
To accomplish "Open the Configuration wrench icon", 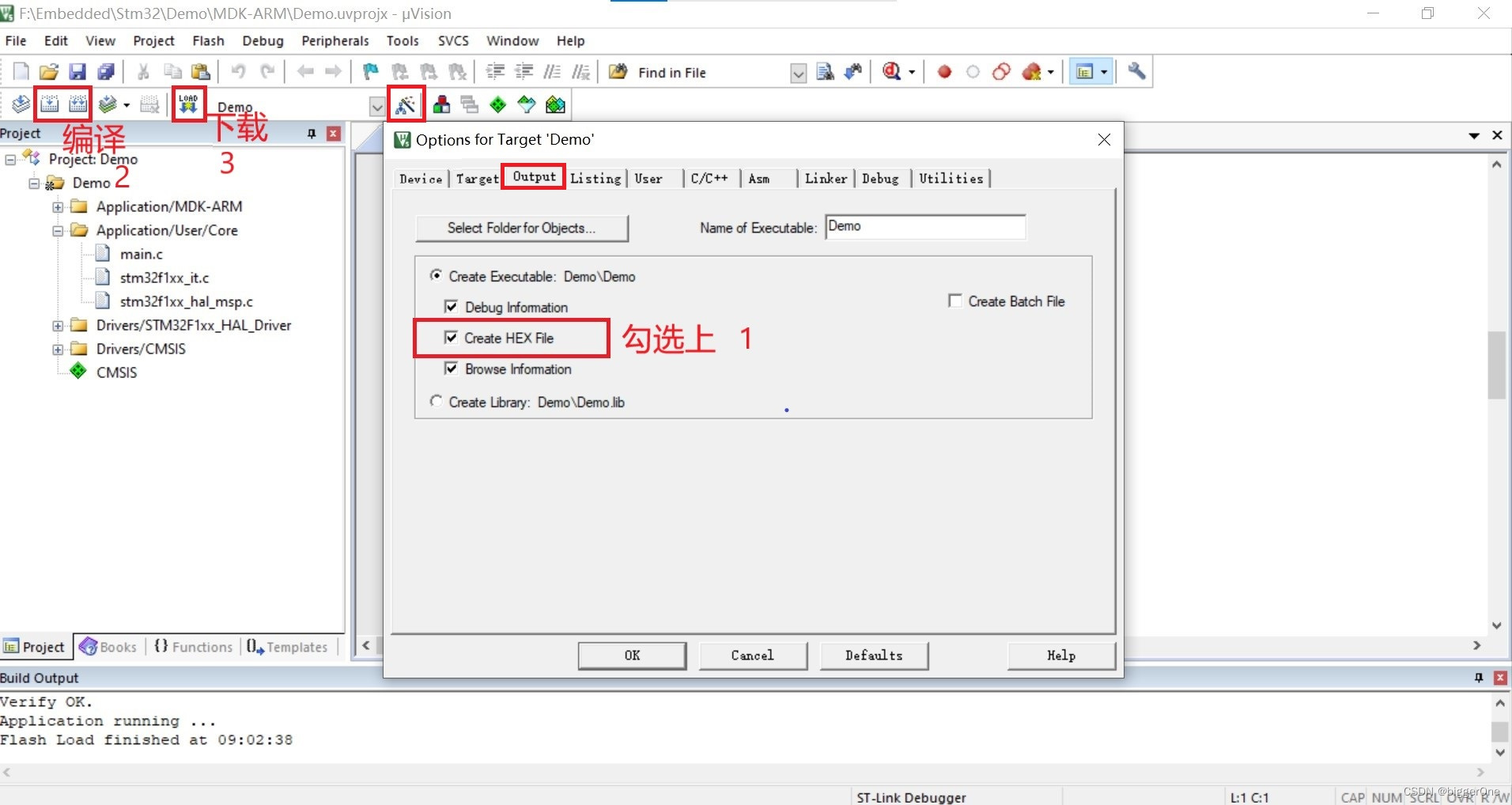I will (1136, 72).
